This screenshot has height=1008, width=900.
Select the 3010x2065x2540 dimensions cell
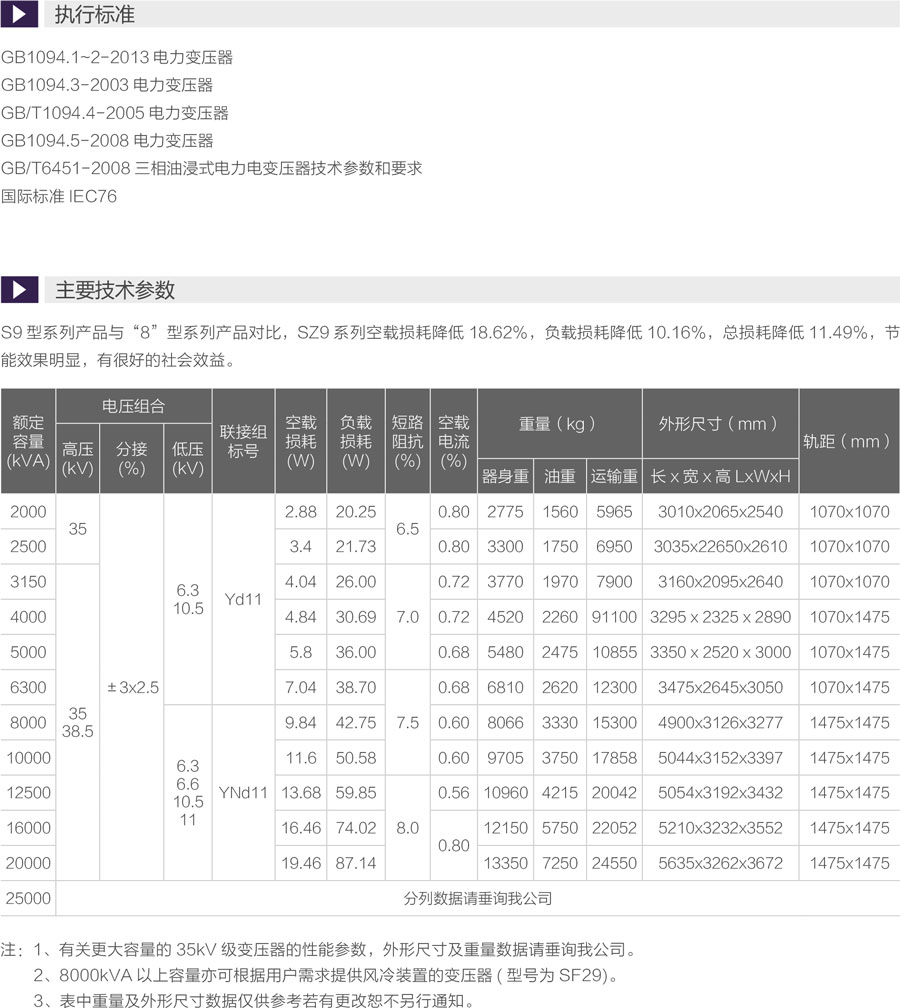[x=719, y=511]
